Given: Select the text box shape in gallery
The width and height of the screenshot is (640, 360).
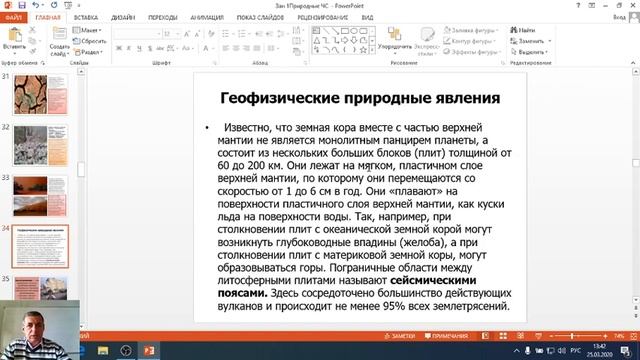Looking at the screenshot, I should pos(316,31).
